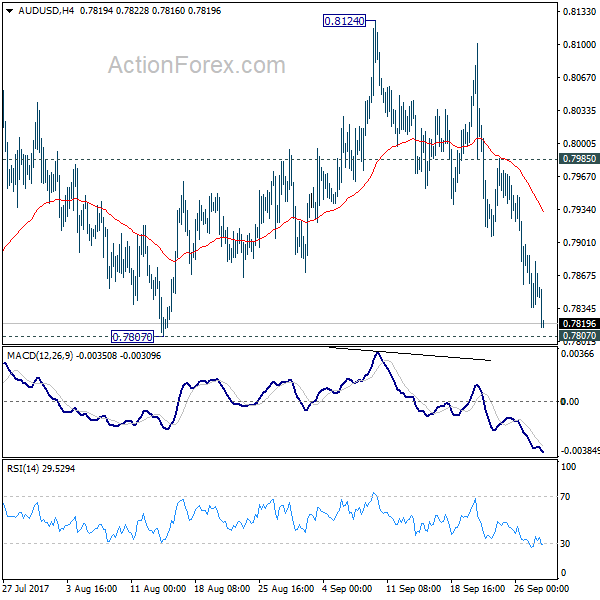This screenshot has height=600, width=600.
Task: Click the 27 Jul 2017 date label
Action: 26,588
